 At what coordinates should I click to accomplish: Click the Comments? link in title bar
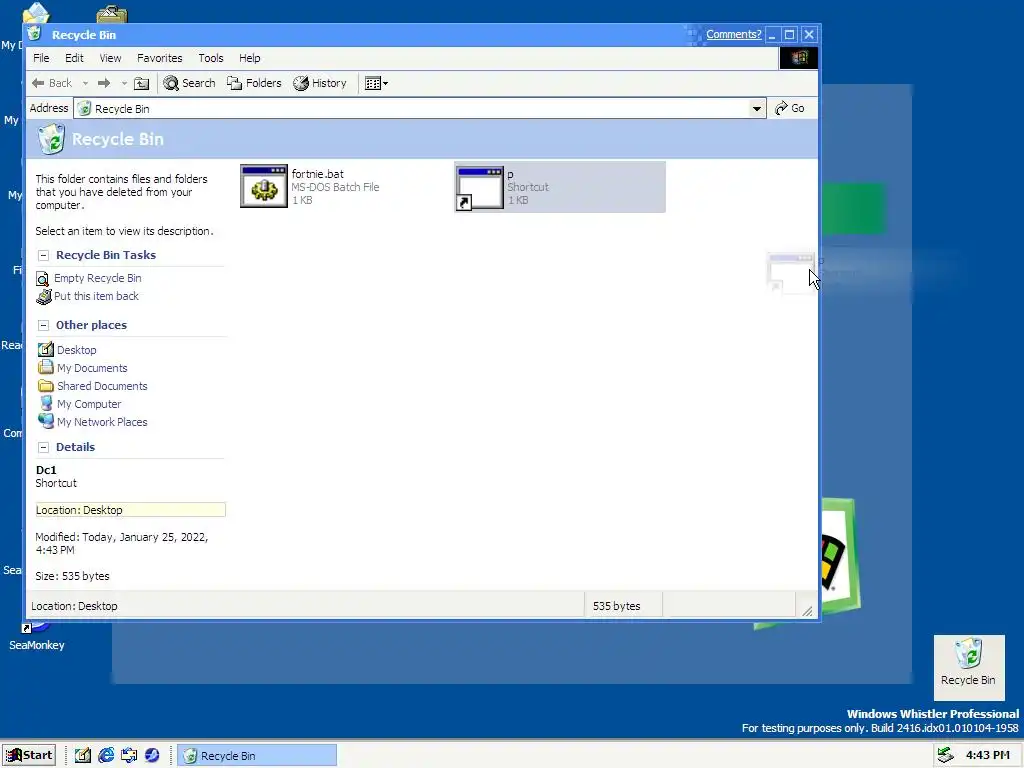[733, 34]
